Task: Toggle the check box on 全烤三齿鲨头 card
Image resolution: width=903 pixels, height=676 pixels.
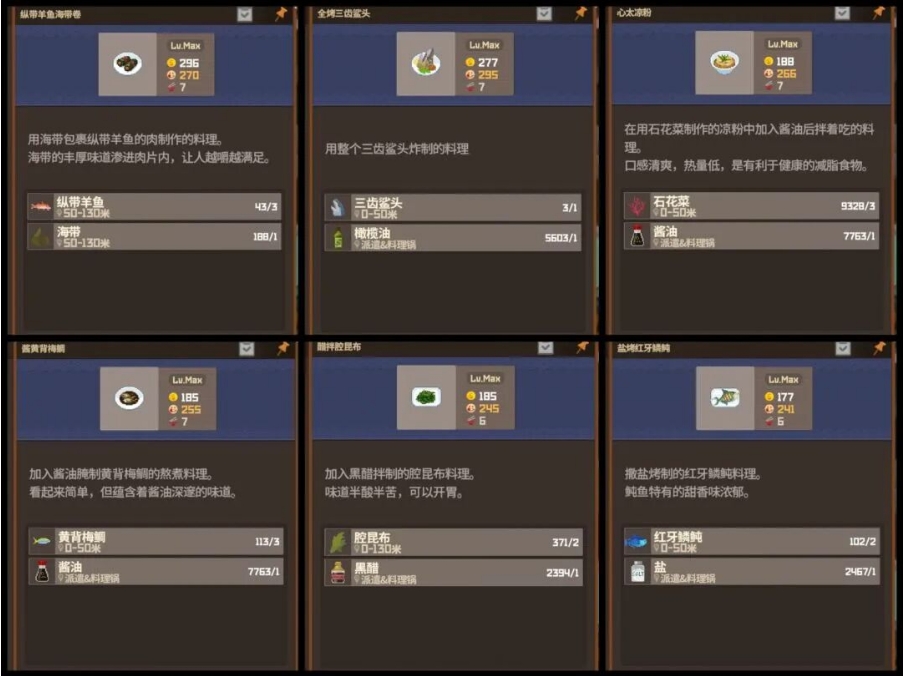Action: pos(544,13)
